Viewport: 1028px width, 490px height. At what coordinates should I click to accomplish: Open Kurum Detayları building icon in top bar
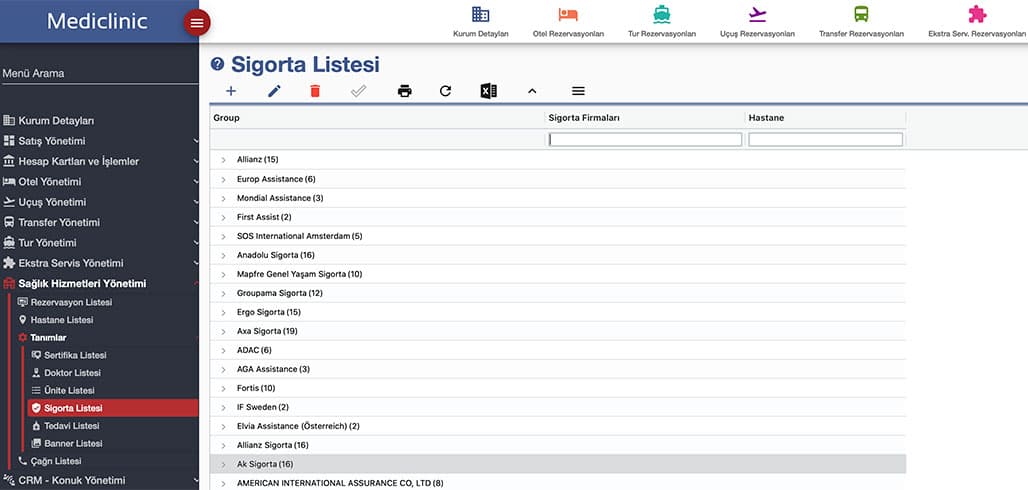click(x=481, y=14)
